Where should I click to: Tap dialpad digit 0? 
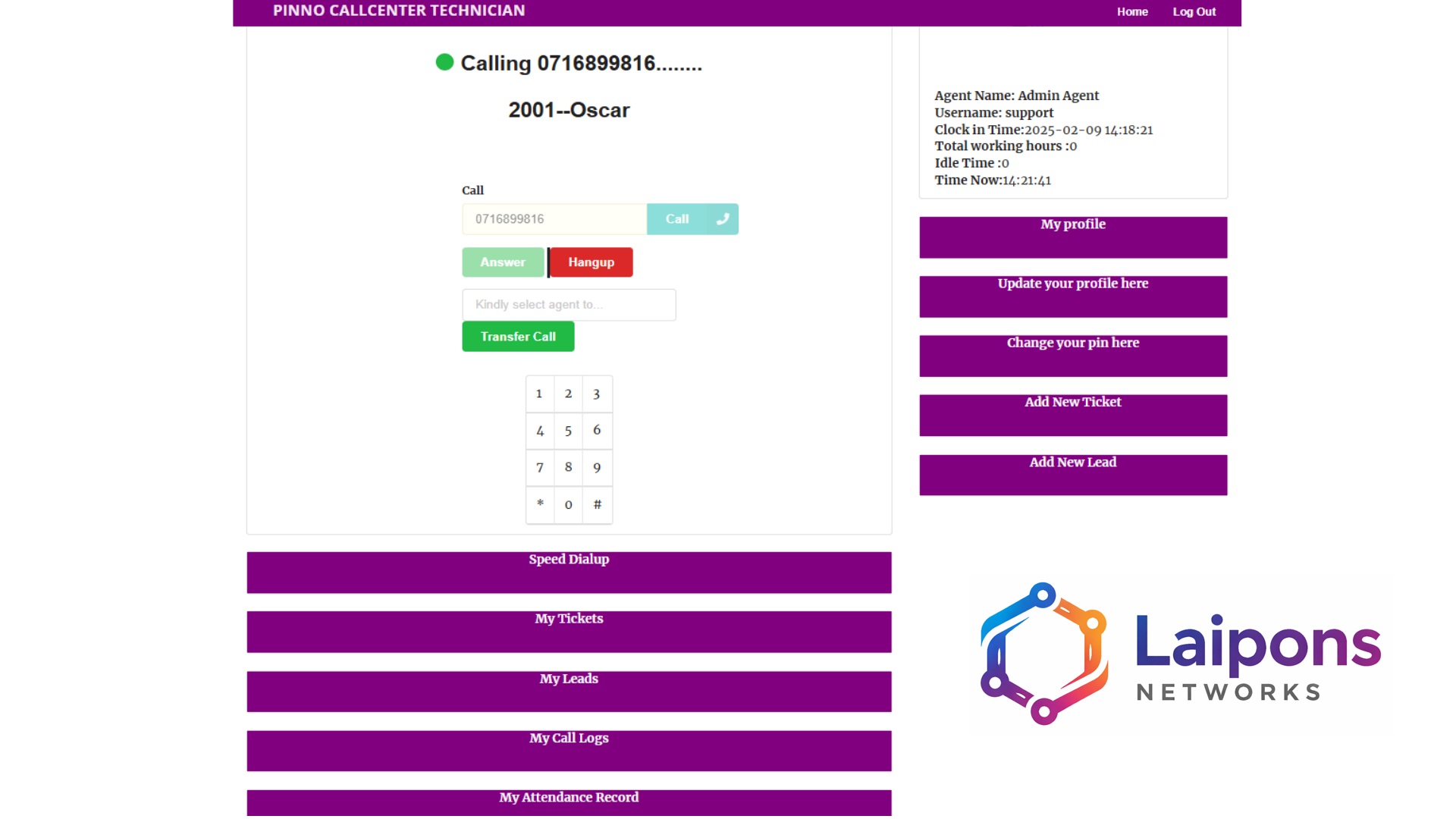568,505
